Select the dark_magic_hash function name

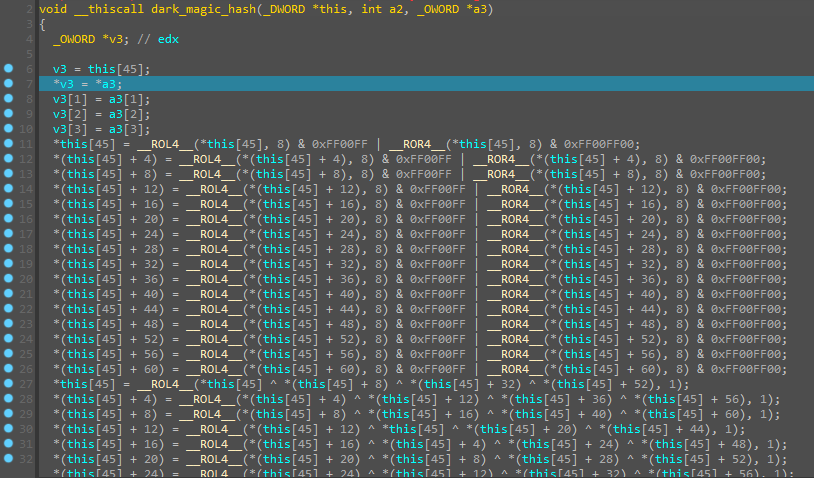coord(196,9)
